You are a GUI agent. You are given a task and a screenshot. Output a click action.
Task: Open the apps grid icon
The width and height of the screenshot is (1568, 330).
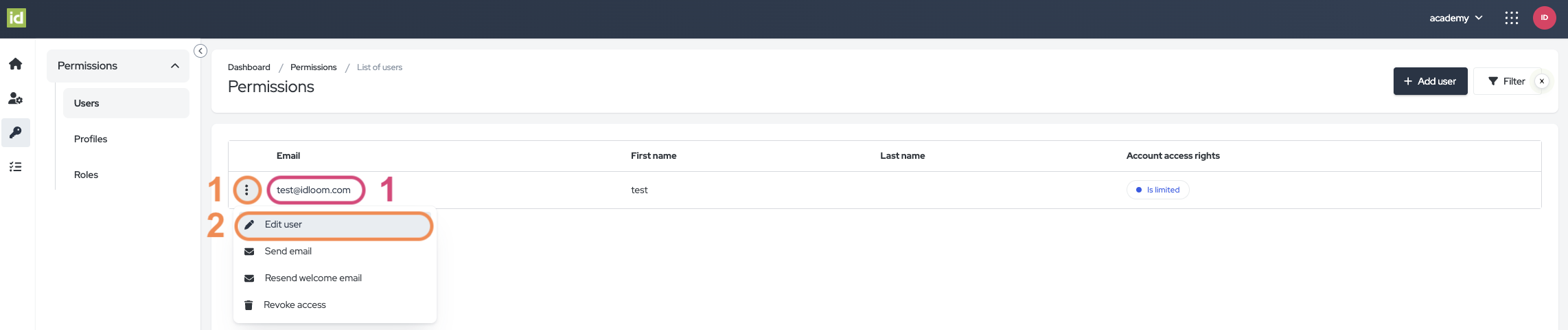pyautogui.click(x=1511, y=18)
